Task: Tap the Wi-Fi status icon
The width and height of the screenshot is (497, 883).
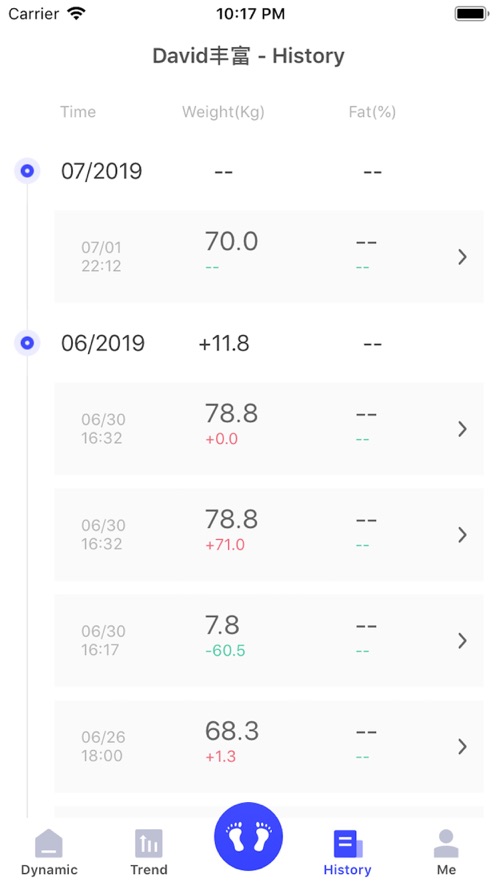Action: tap(75, 13)
